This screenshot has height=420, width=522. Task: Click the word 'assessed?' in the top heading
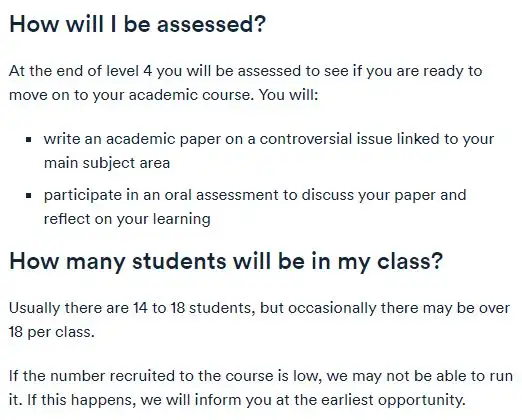click(211, 25)
